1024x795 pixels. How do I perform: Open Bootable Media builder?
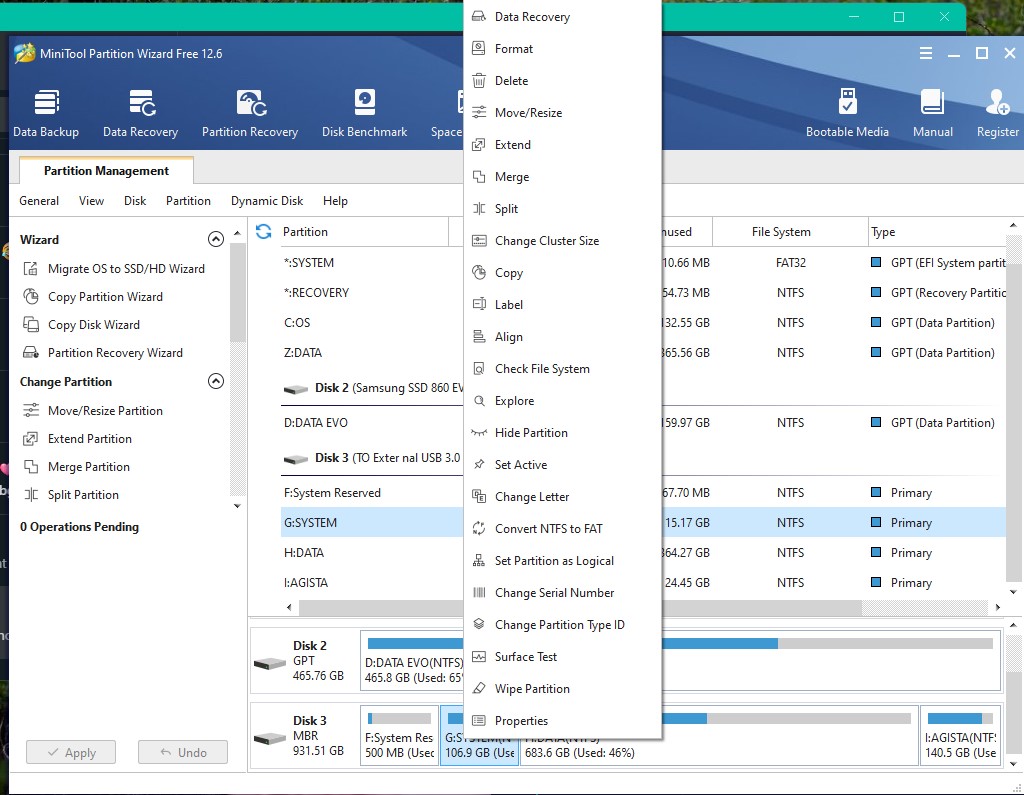[847, 114]
